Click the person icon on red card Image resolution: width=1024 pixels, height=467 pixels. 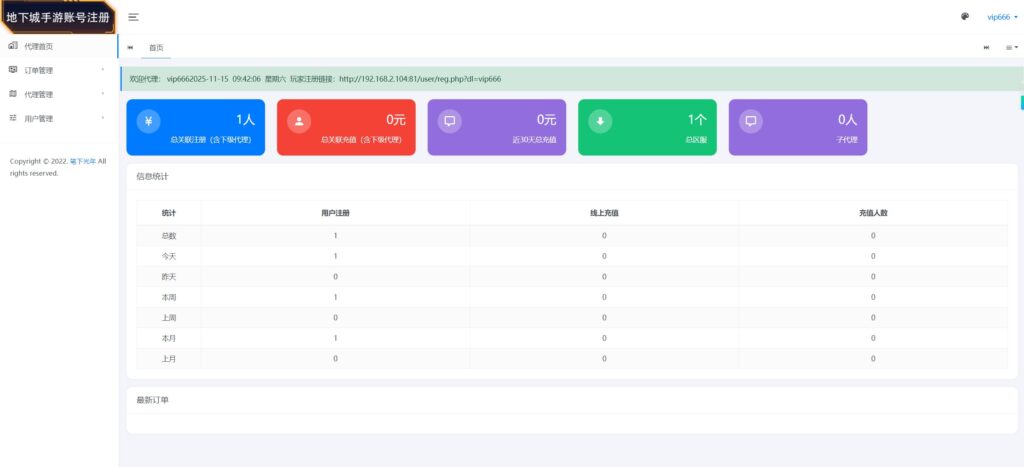pos(299,122)
